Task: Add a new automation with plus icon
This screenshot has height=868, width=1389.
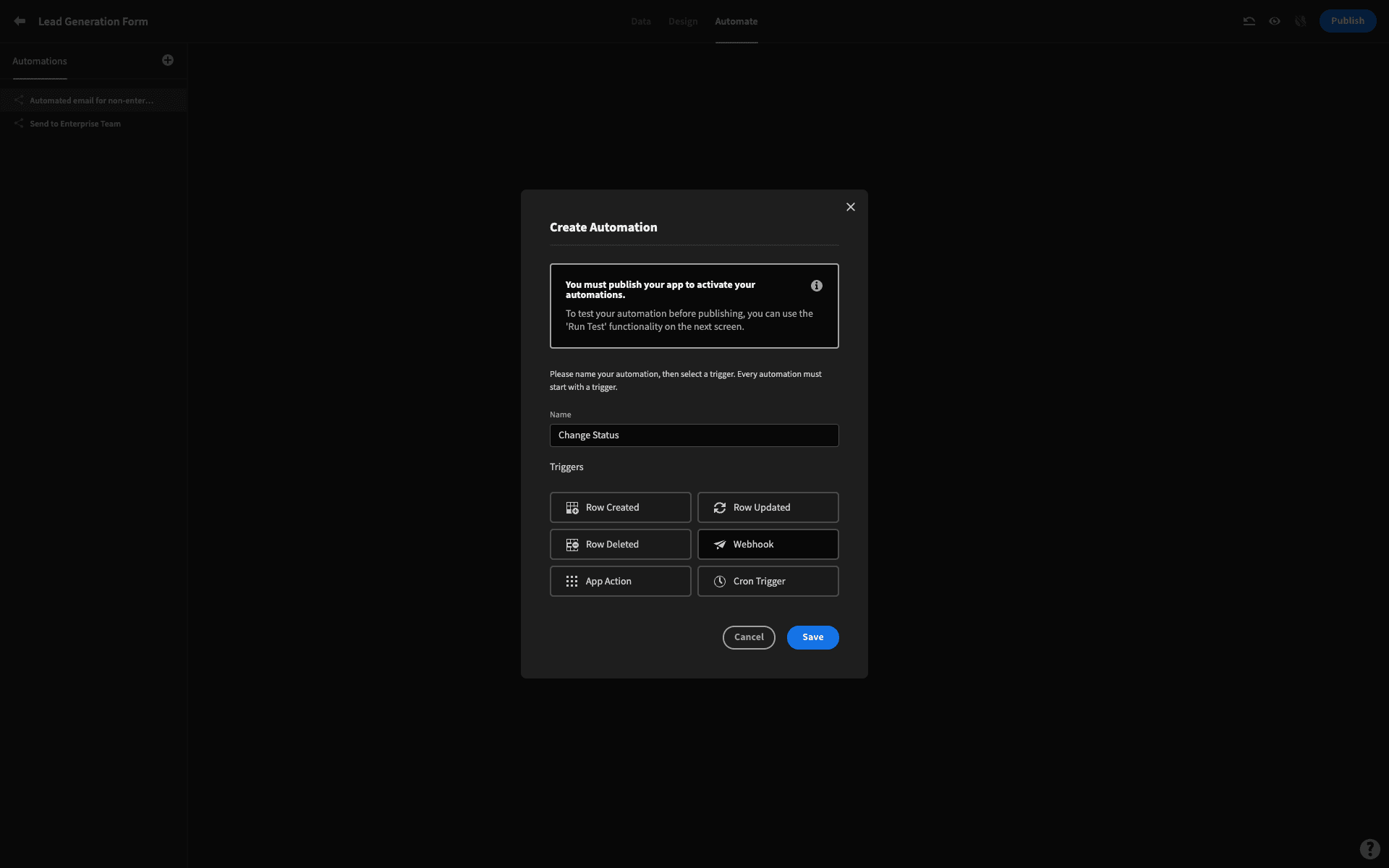Action: [168, 60]
